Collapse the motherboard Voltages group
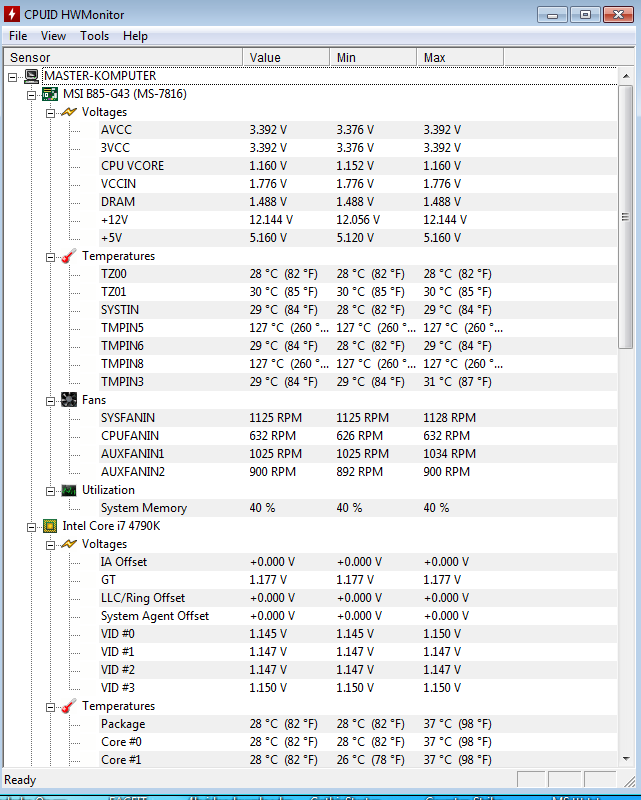The height and width of the screenshot is (800, 641). click(x=51, y=113)
